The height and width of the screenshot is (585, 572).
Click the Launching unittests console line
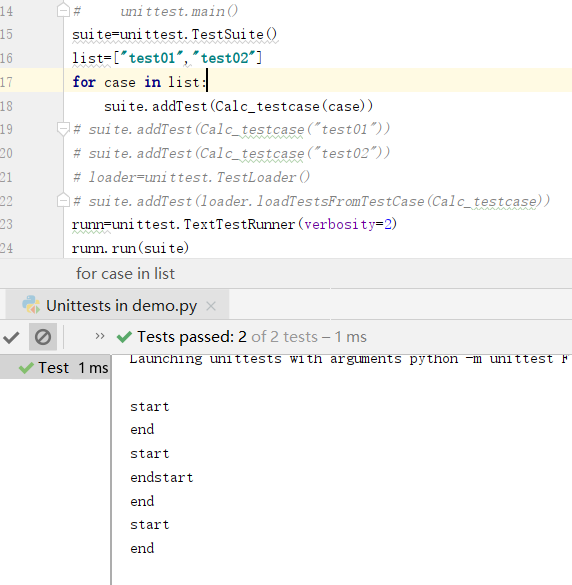pyautogui.click(x=349, y=359)
